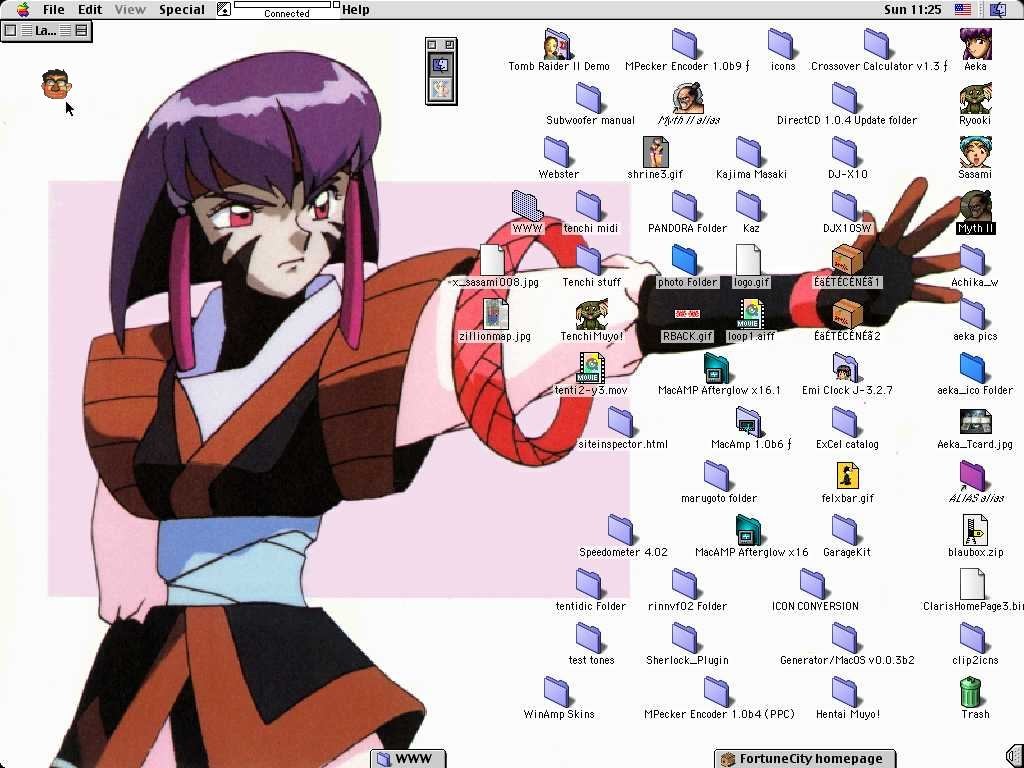Select the Tomb Raider II Demo folder
This screenshot has width=1024, height=768.
pos(558,44)
